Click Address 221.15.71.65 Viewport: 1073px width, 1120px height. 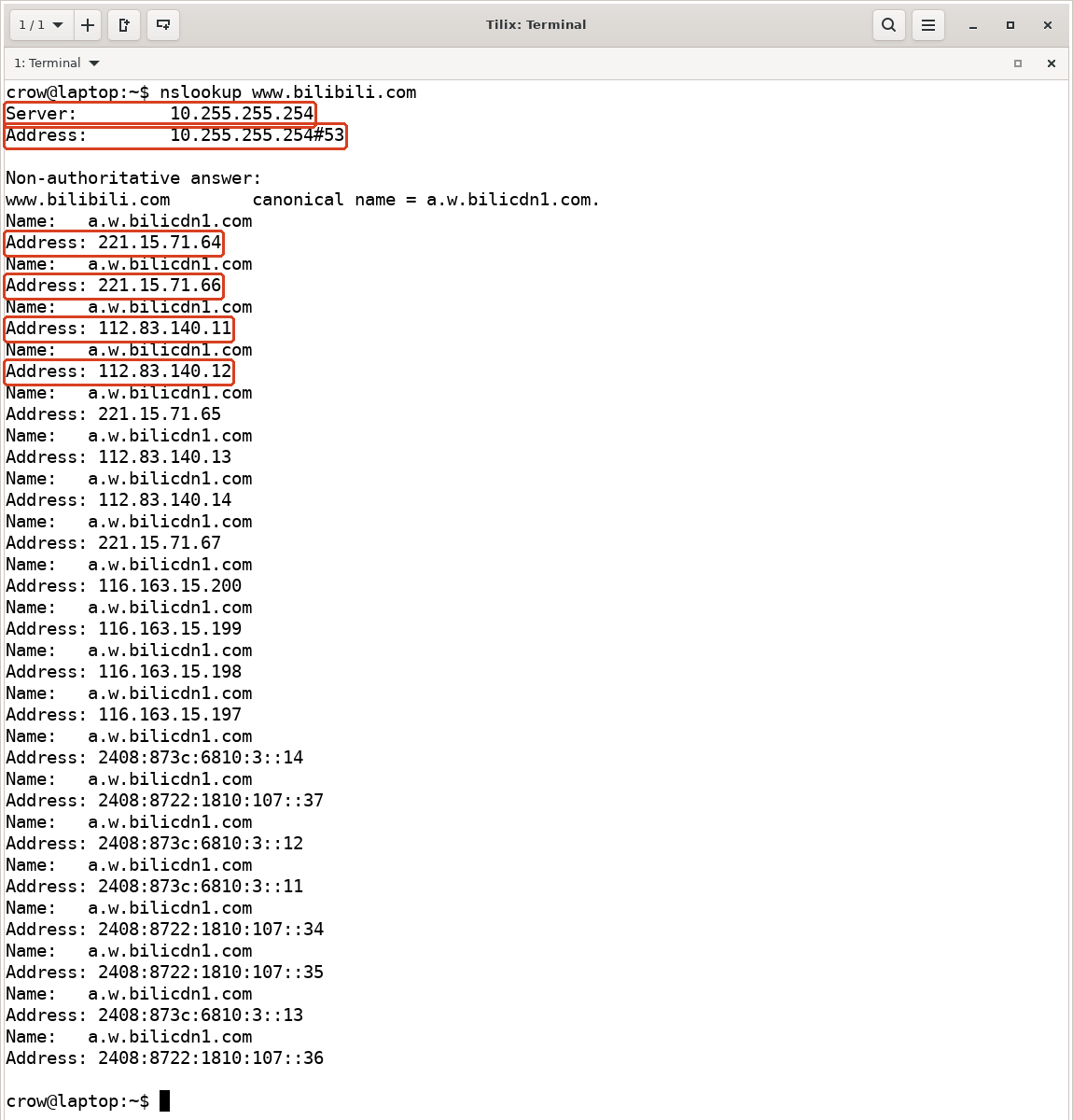coord(114,414)
